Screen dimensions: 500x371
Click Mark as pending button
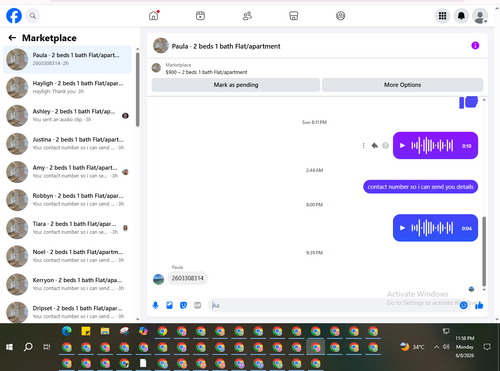pos(236,85)
